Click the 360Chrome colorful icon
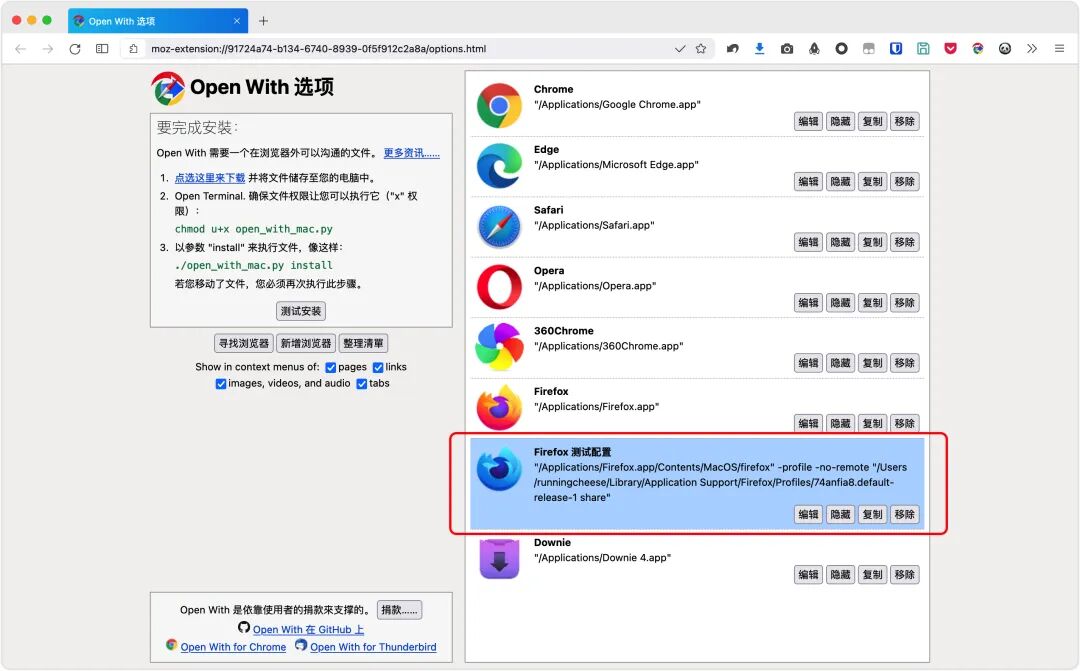The image size is (1080, 671). pyautogui.click(x=499, y=347)
